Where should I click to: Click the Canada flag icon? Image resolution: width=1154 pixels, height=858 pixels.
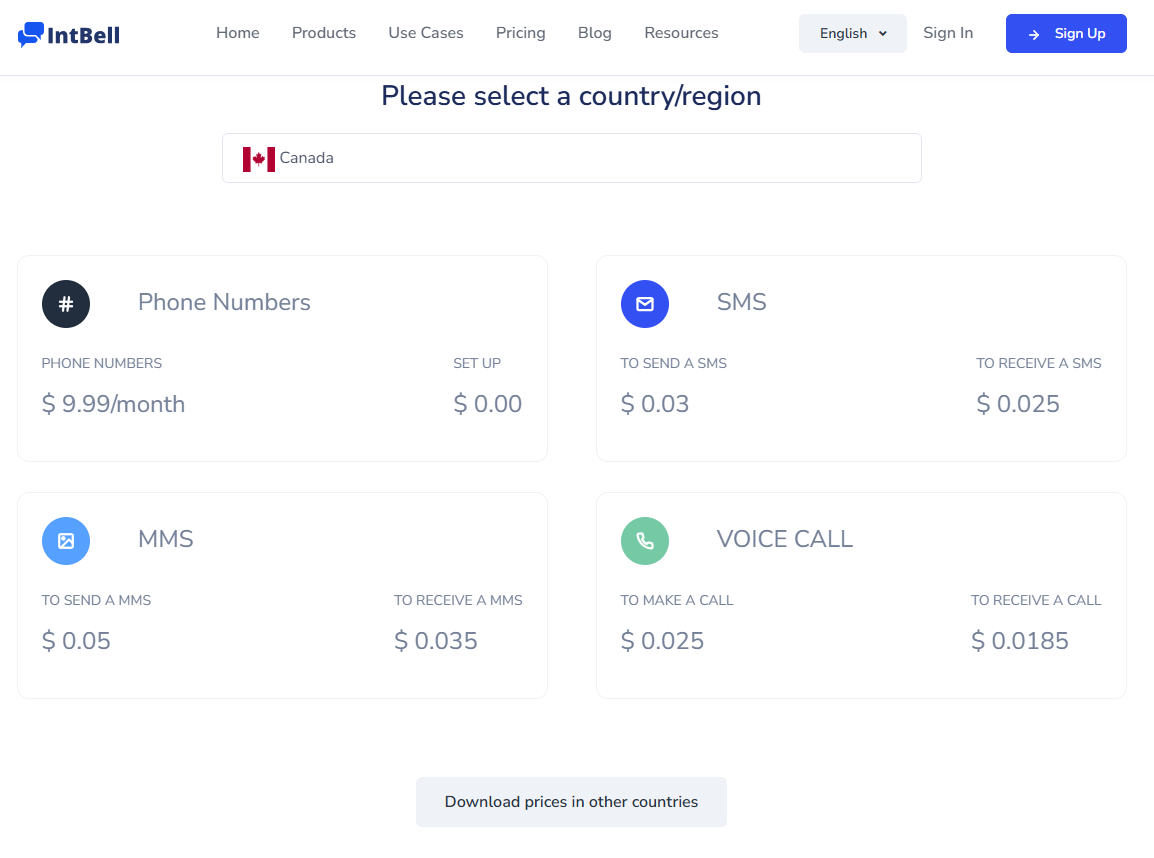[x=259, y=159]
